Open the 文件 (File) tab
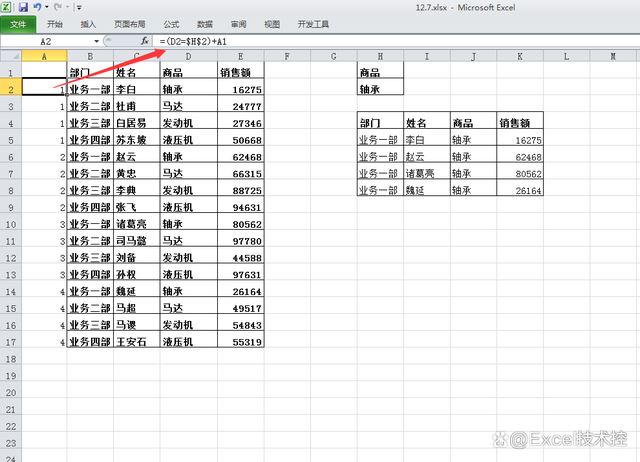640x462 pixels. point(18,23)
